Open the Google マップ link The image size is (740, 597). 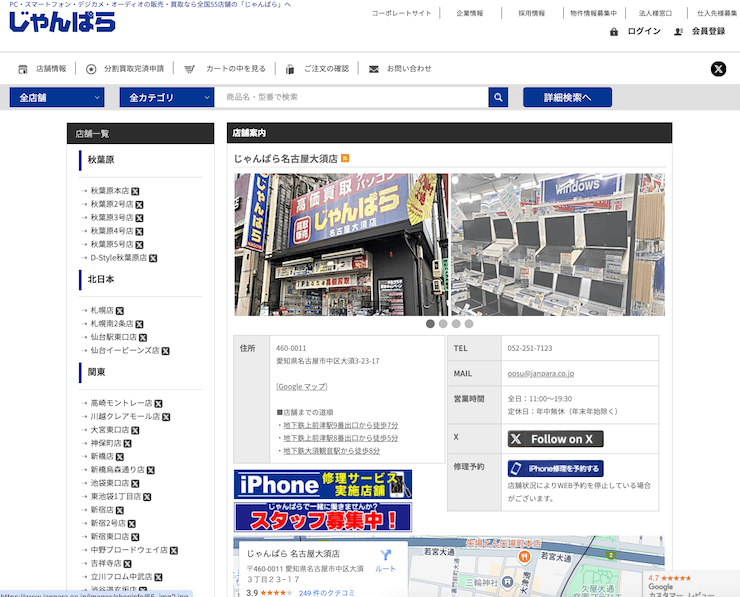click(x=302, y=387)
